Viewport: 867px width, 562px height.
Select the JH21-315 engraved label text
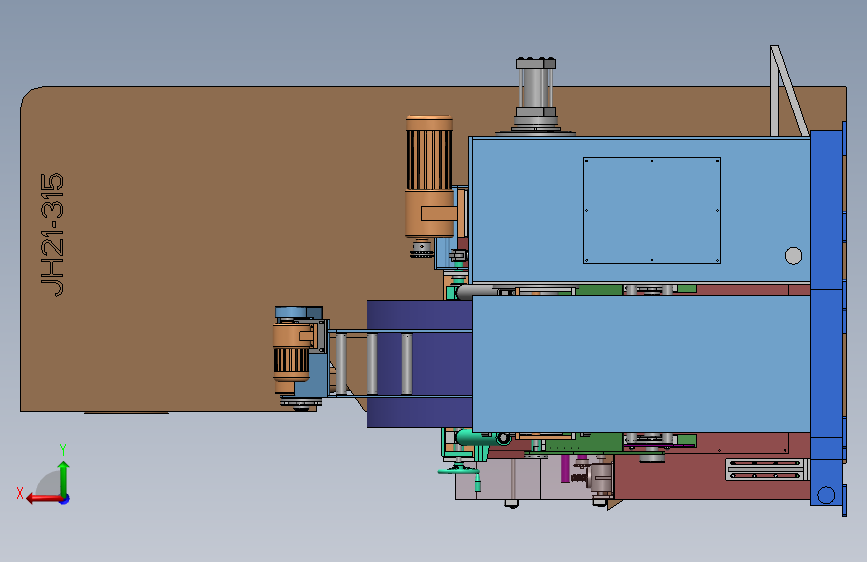point(52,235)
